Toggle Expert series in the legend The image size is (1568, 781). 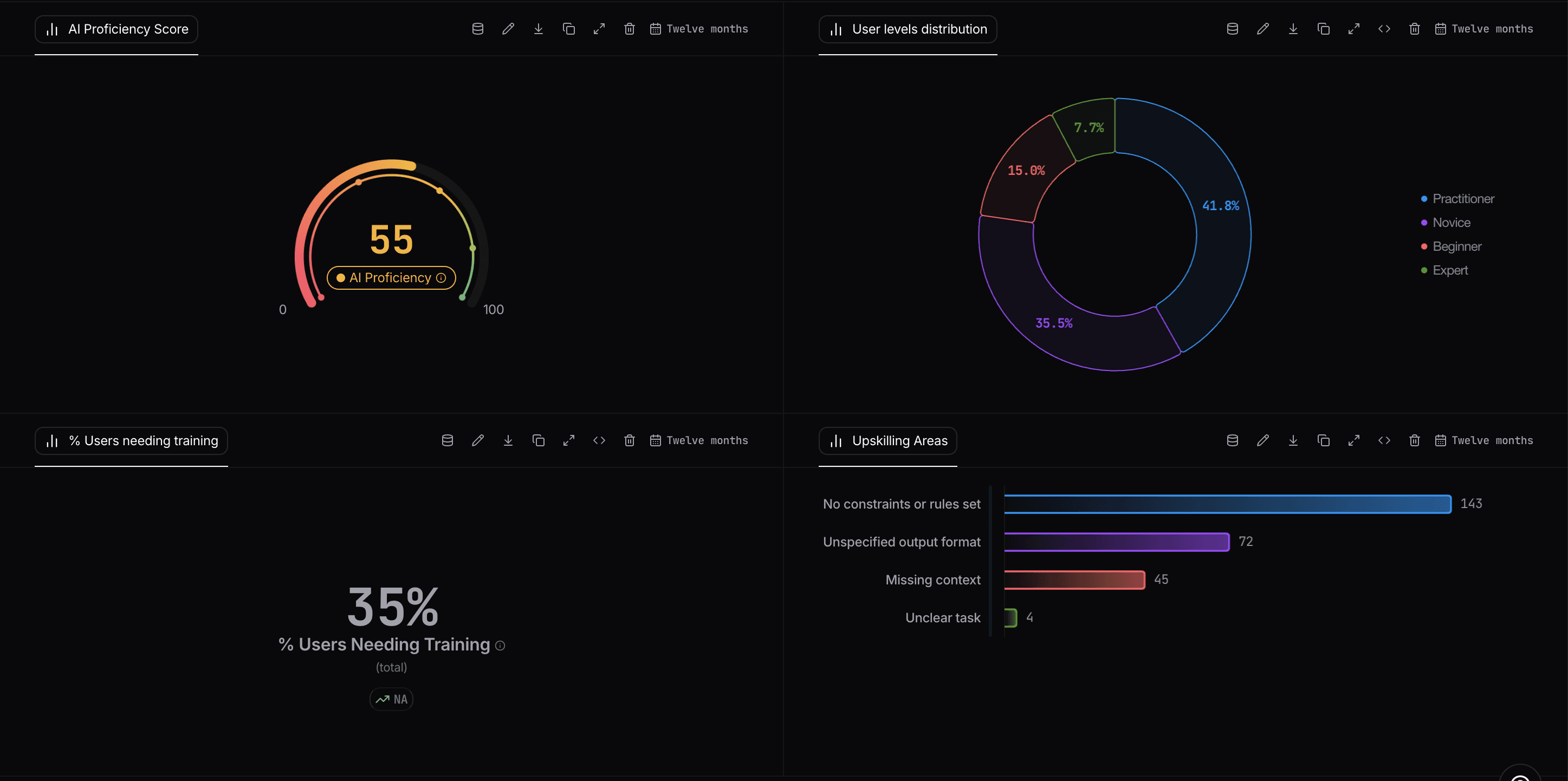coord(1444,270)
